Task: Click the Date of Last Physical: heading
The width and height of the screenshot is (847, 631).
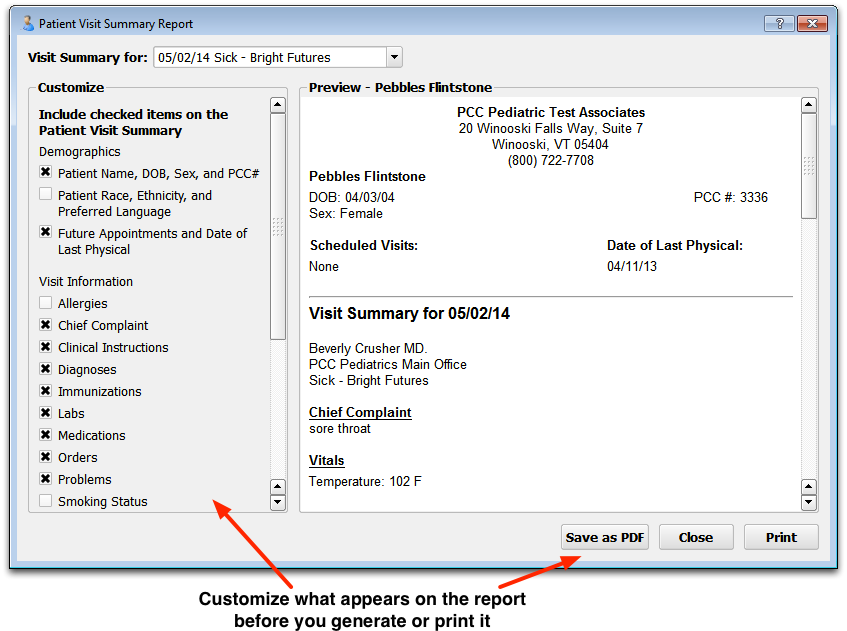Action: click(x=675, y=245)
